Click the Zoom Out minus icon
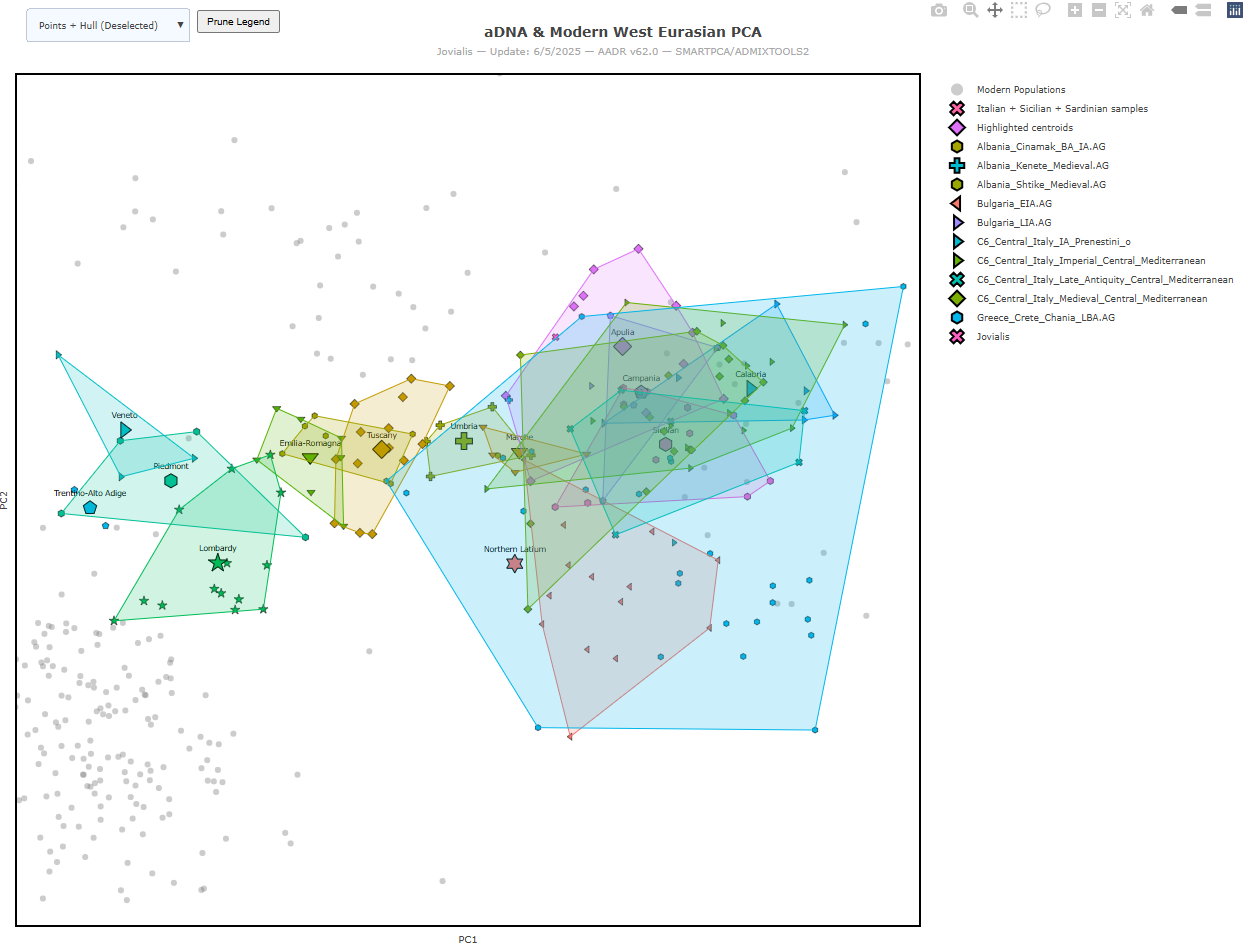The width and height of the screenshot is (1245, 943). (x=1099, y=10)
